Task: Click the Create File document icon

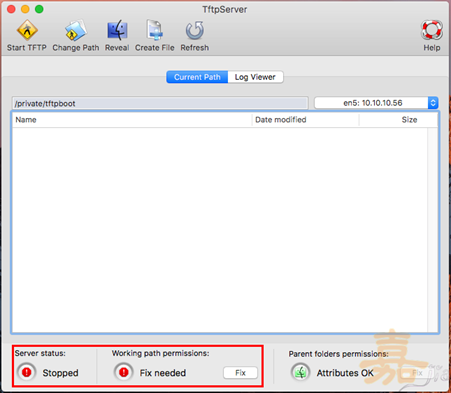Action: (x=155, y=30)
